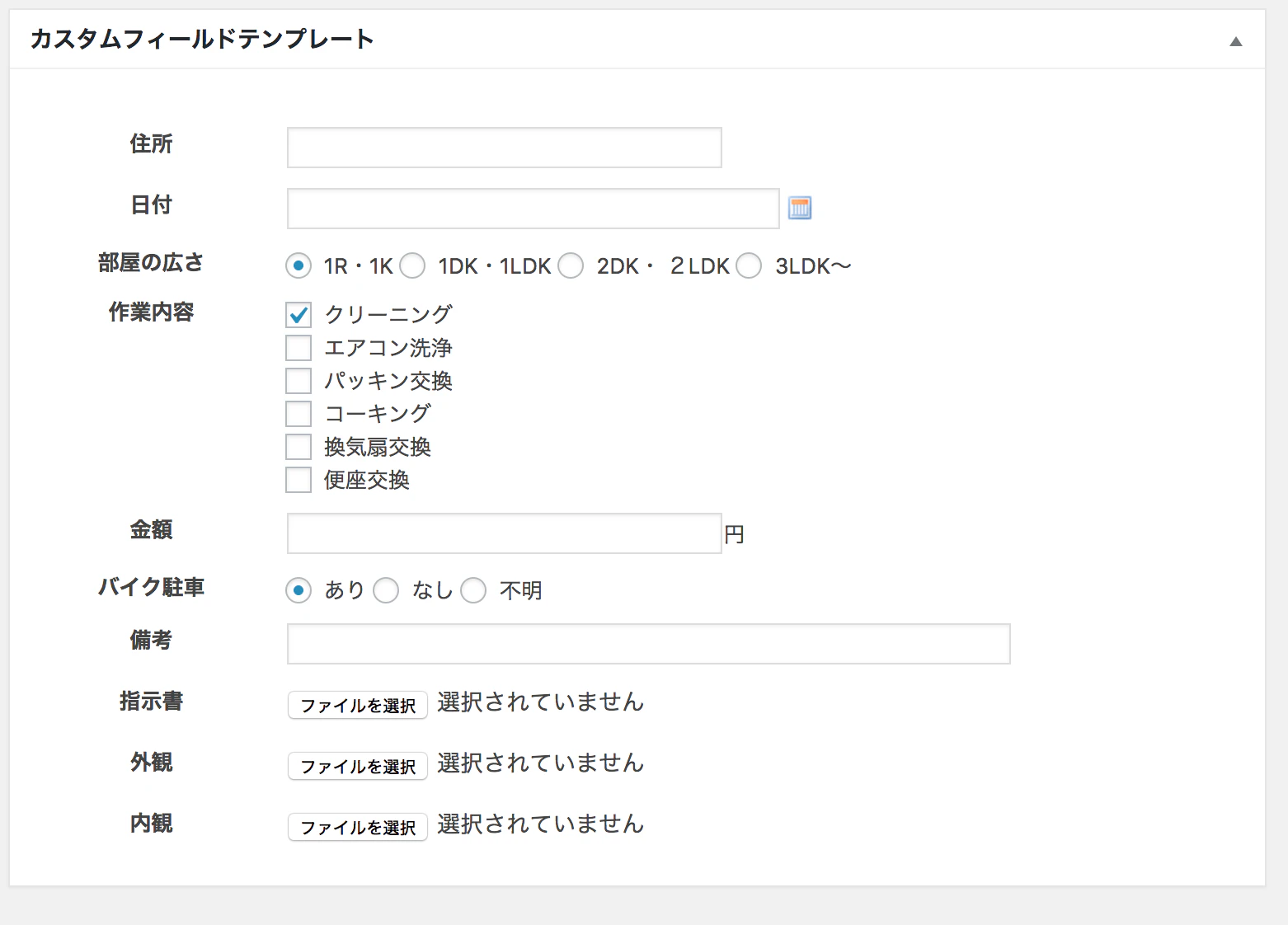Click the 外観 field label
Screen dimensions: 1288x925
pos(151,762)
